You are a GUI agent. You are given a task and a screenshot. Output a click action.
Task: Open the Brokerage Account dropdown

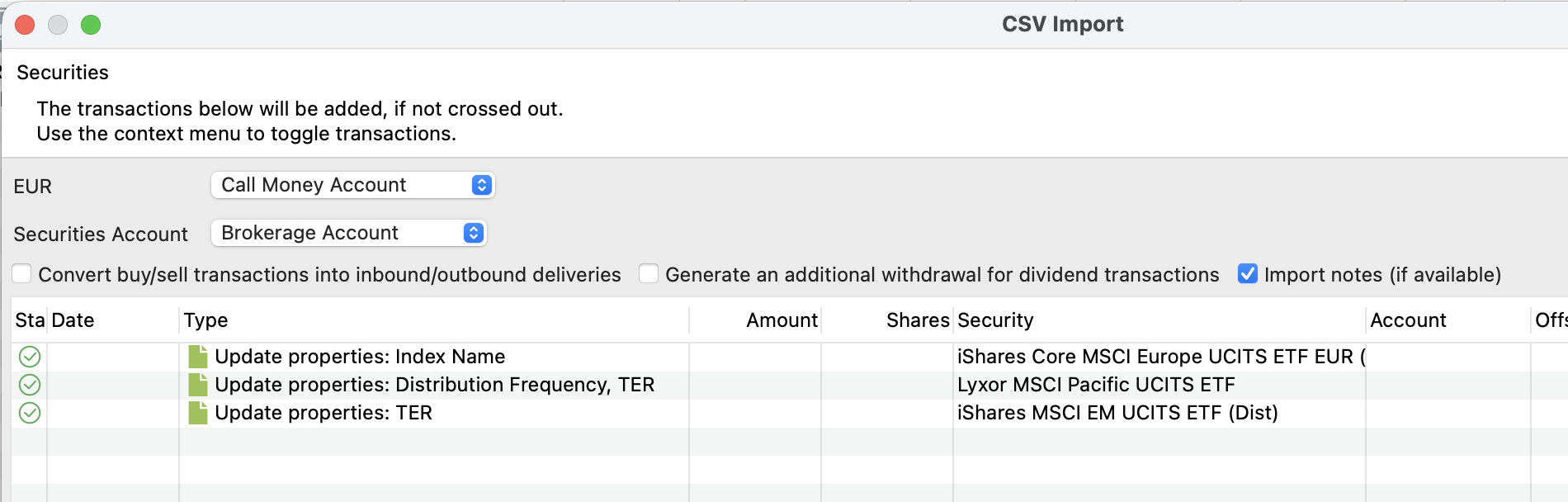click(x=349, y=233)
